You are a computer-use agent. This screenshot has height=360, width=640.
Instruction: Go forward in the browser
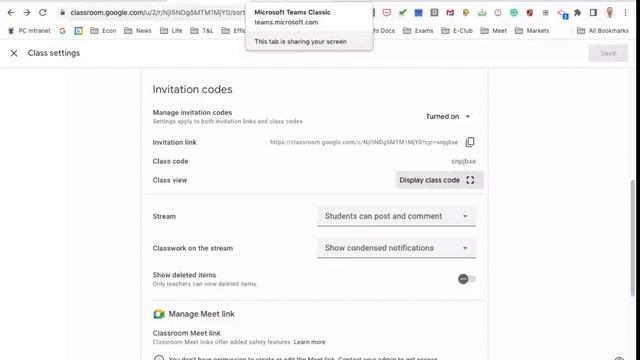point(27,13)
